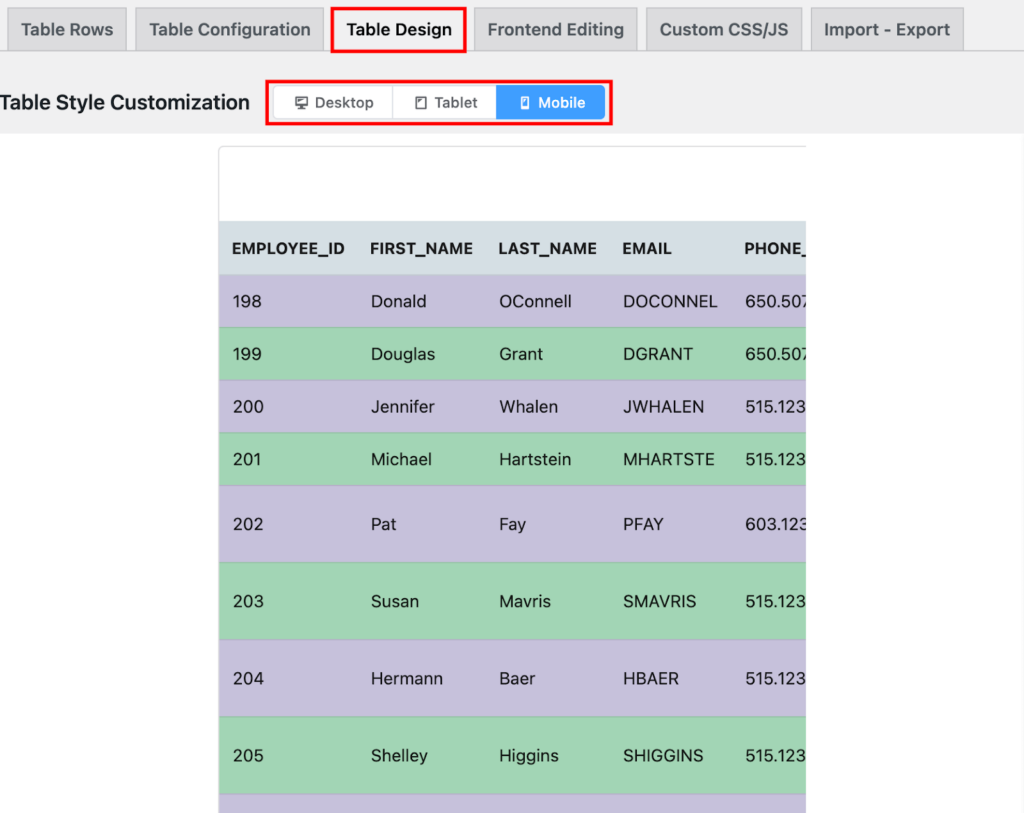This screenshot has height=813, width=1024.
Task: Click employee ID cell 199
Action: point(247,354)
